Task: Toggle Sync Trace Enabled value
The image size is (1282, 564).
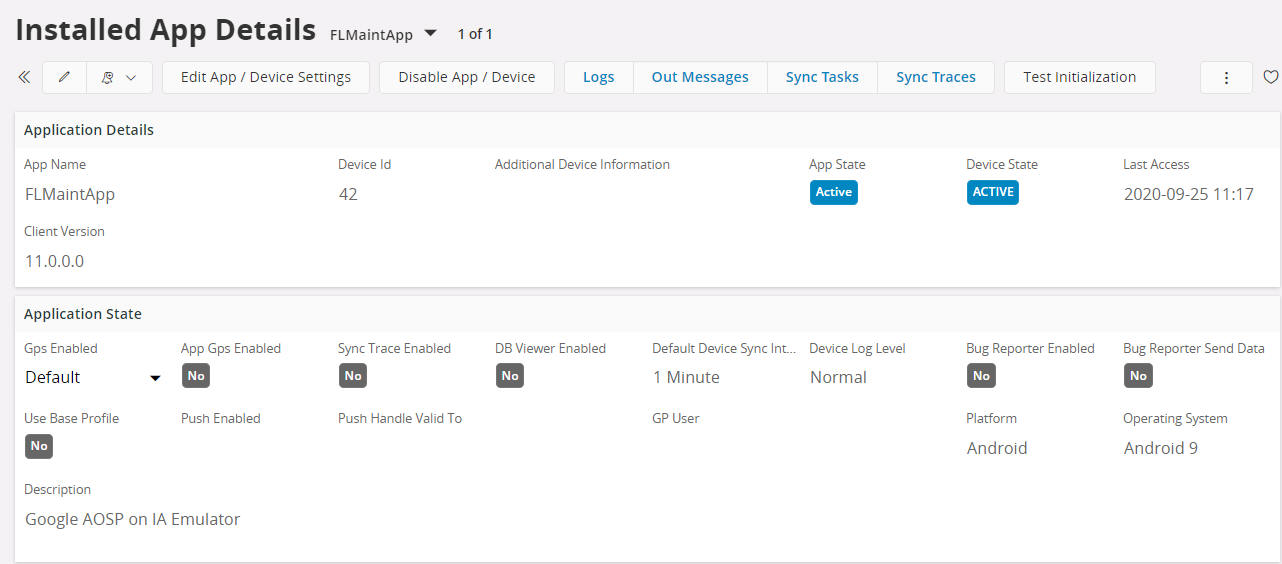Action: [352, 376]
